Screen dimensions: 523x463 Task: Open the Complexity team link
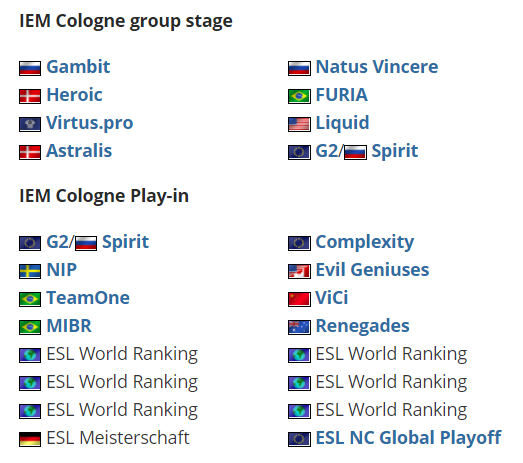point(365,242)
